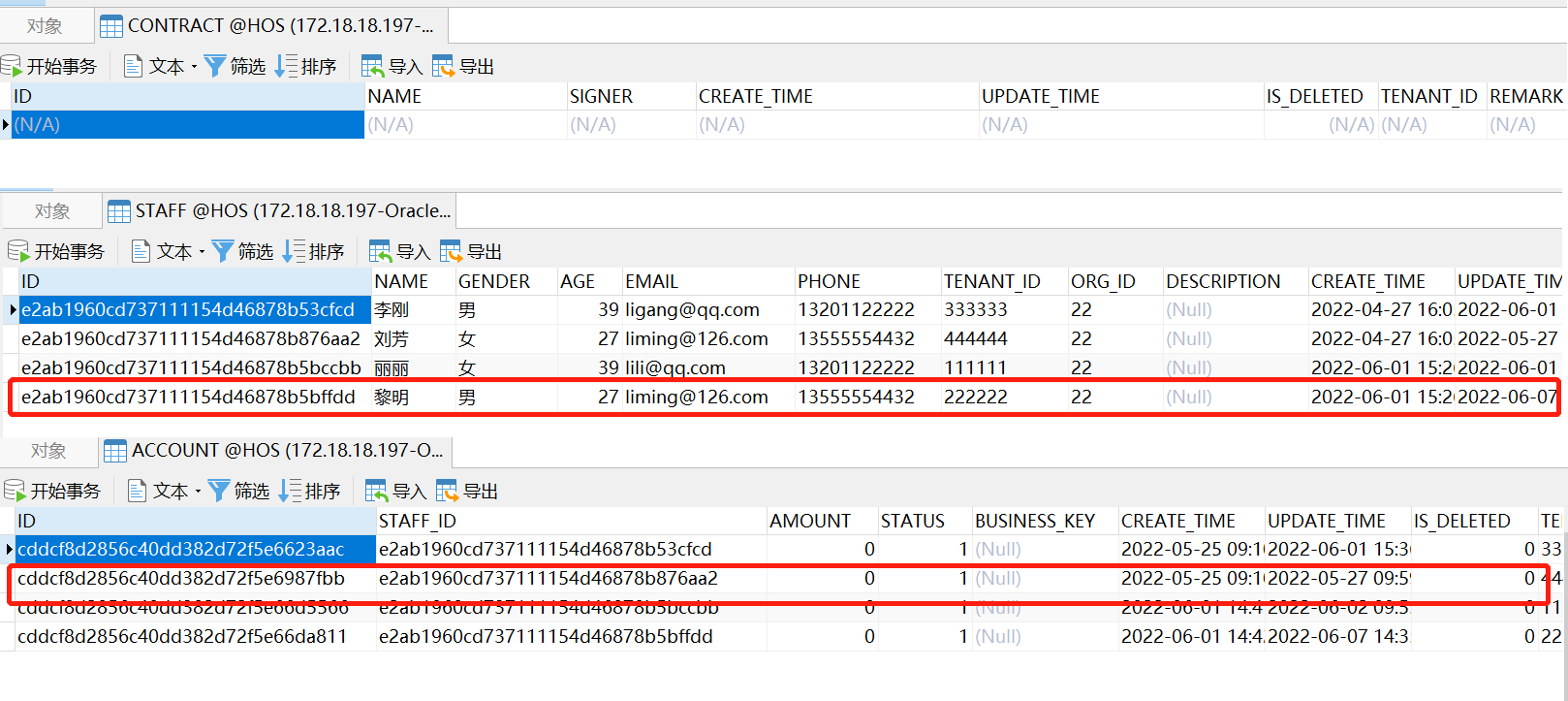Click the filter icon in CONTRACT toolbar
The width and height of the screenshot is (1568, 701).
215,66
